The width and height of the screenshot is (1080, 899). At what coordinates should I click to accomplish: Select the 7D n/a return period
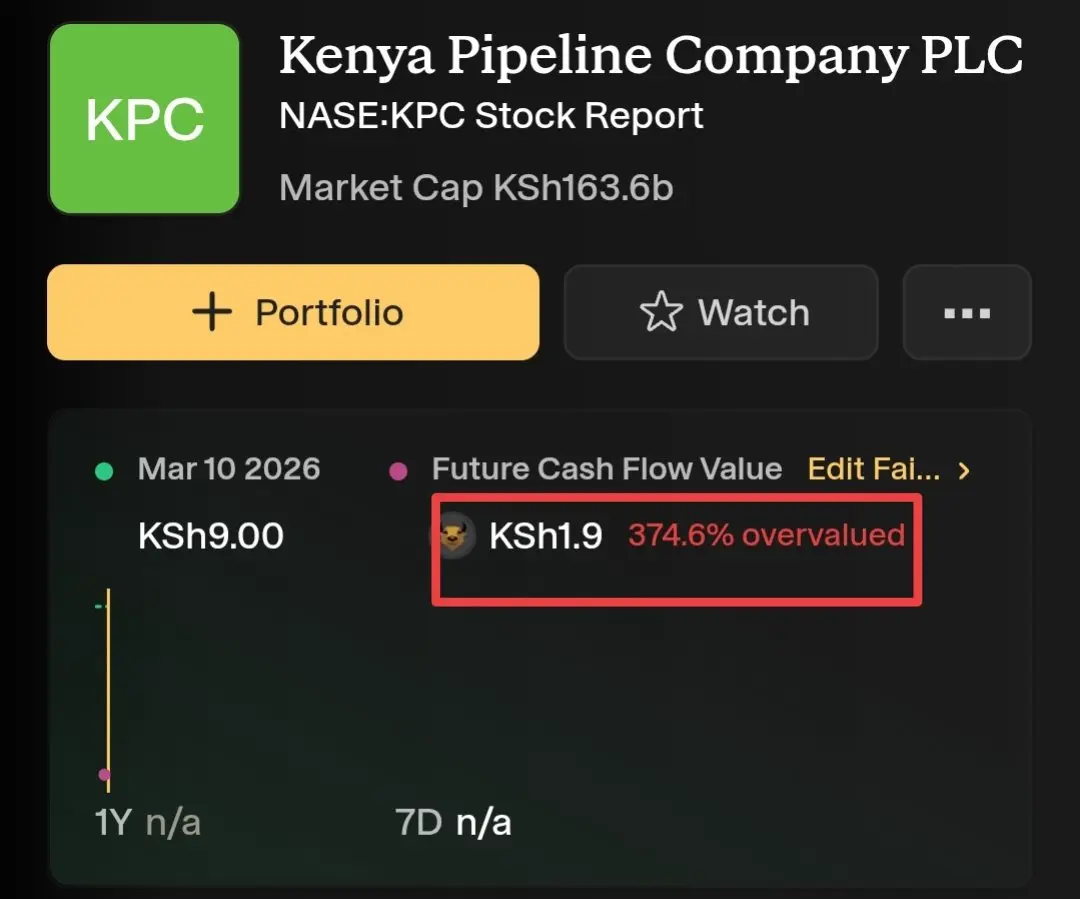tap(453, 822)
